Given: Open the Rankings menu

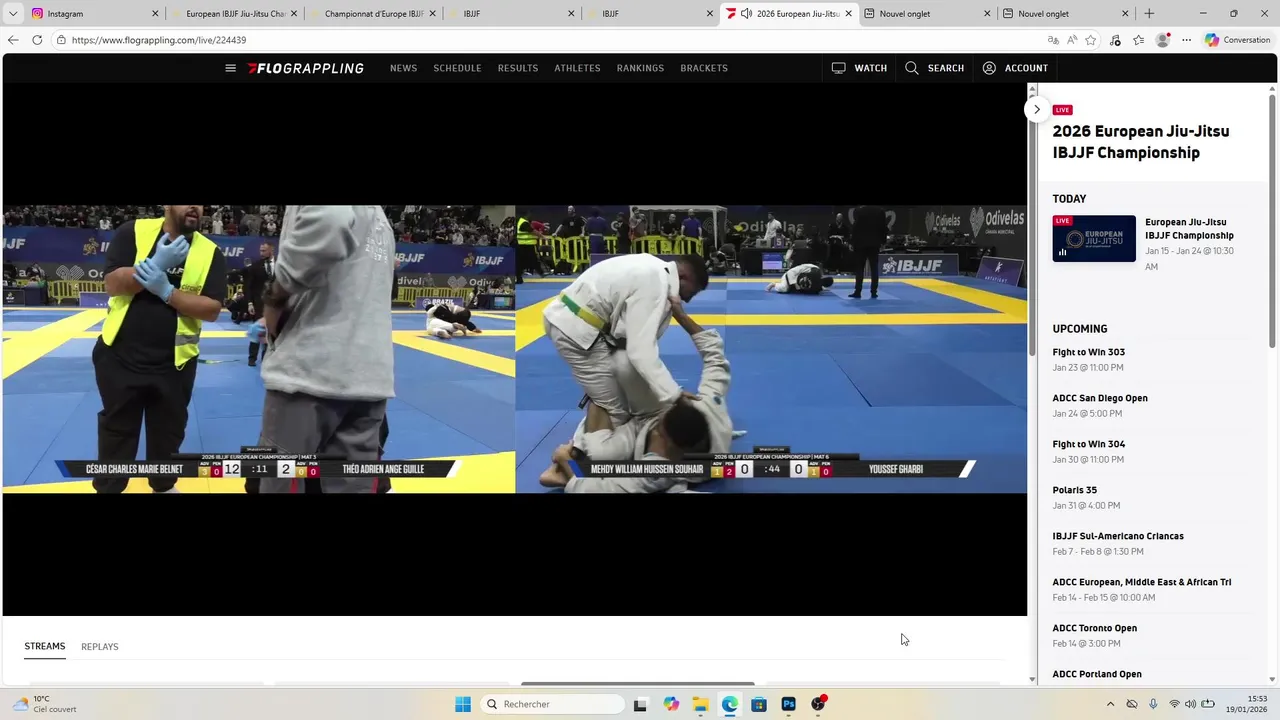Looking at the screenshot, I should 640,68.
